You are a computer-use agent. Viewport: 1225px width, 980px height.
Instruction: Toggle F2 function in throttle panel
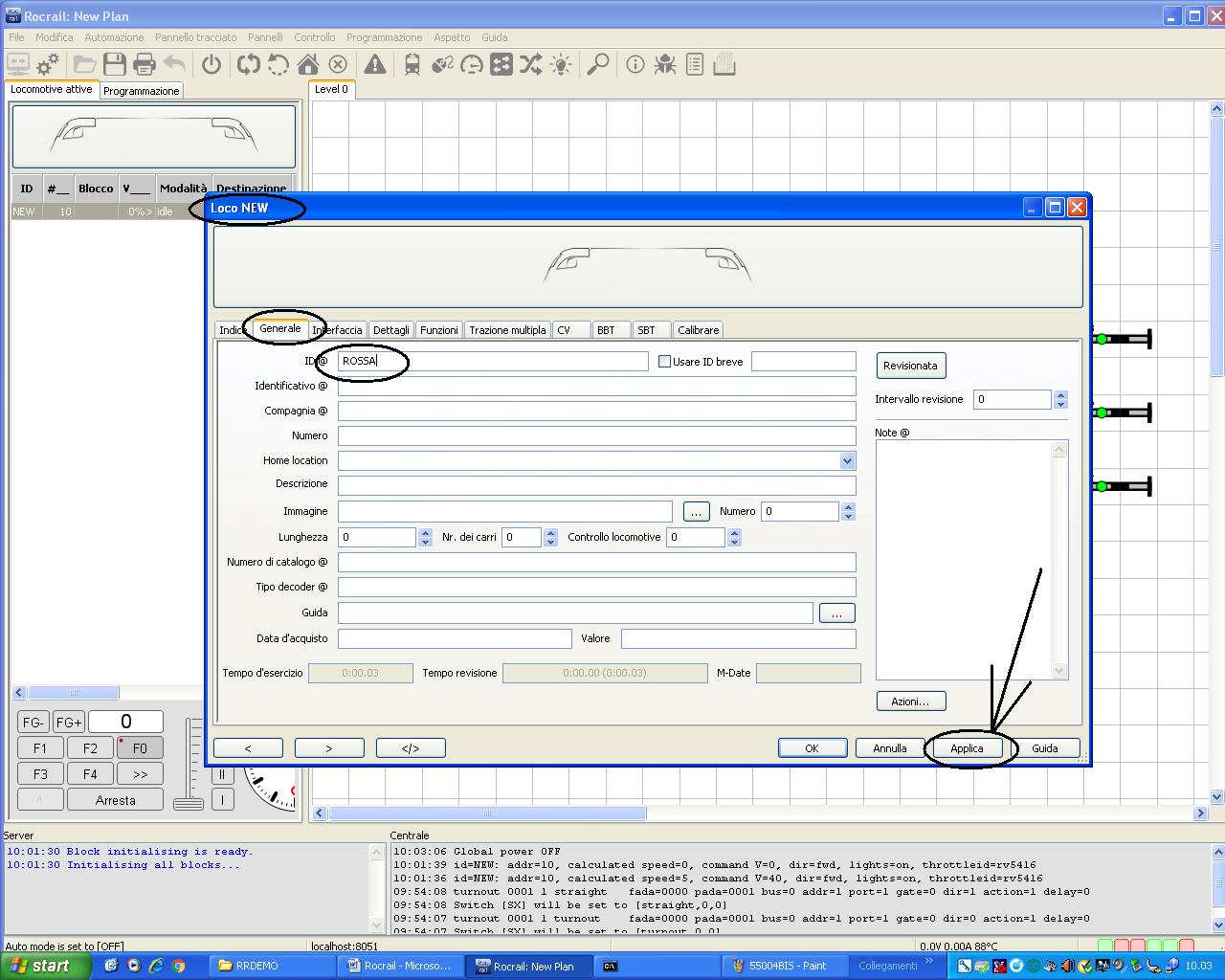pos(90,748)
